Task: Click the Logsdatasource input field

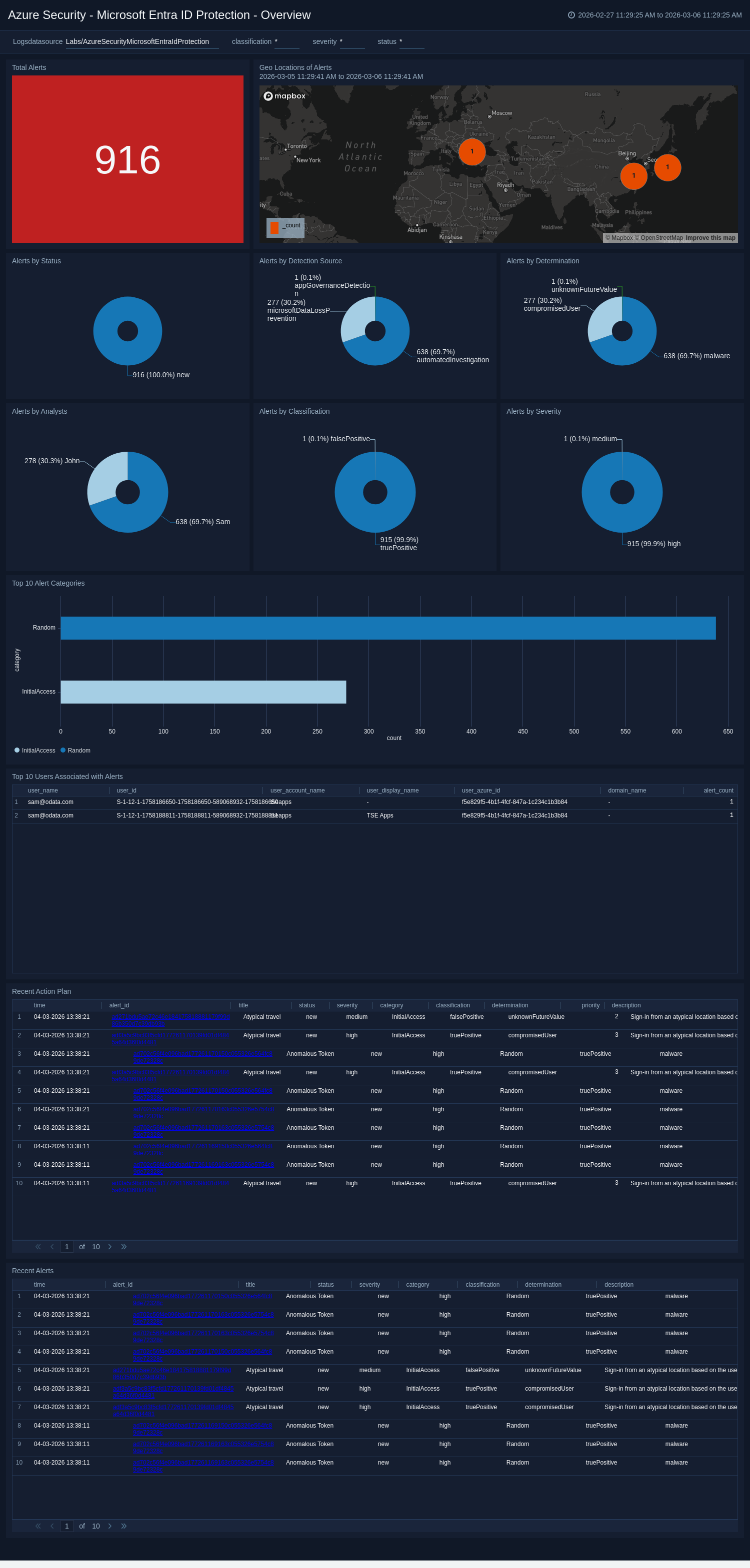Action: (x=141, y=42)
